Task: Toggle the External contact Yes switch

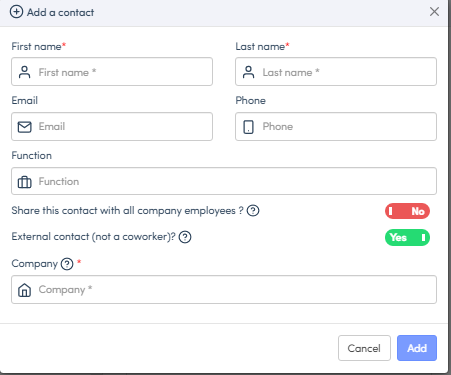Action: pos(407,237)
